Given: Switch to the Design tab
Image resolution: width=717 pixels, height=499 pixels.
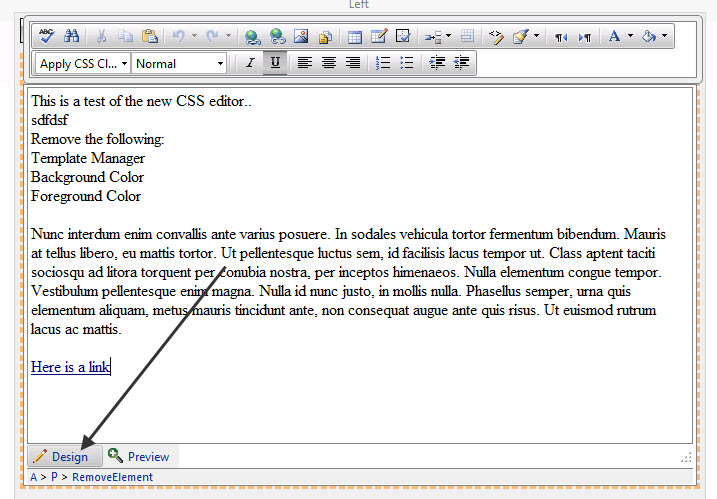Looking at the screenshot, I should 64,456.
